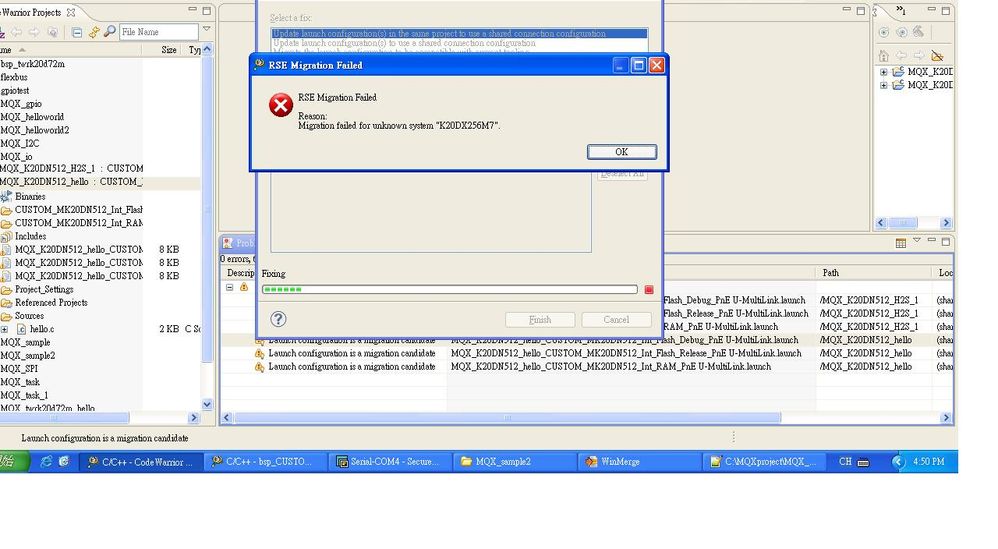
Task: Click the folder pencil icon in right panel
Action: [x=937, y=56]
